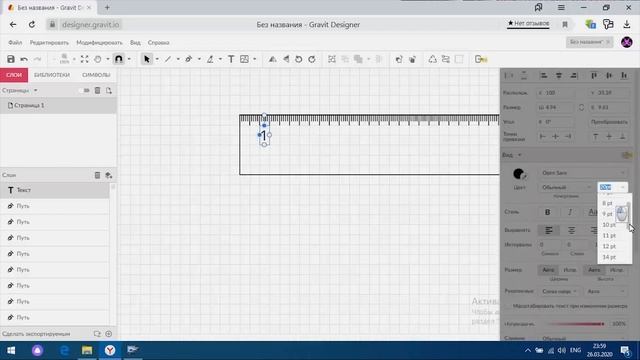Image resolution: width=640 pixels, height=360 pixels.
Task: Choose 8 pt from the size list
Action: (607, 203)
